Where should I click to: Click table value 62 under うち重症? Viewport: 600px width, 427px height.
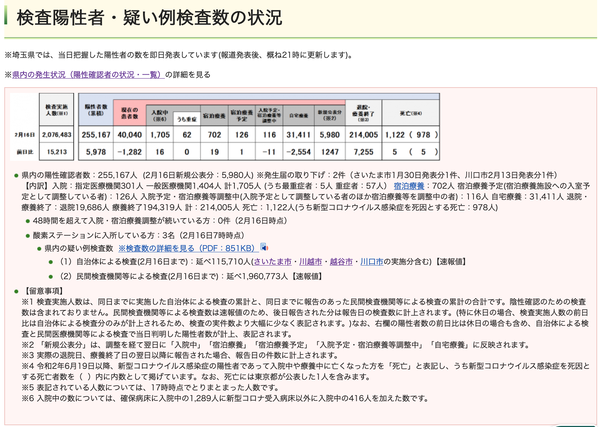(187, 135)
